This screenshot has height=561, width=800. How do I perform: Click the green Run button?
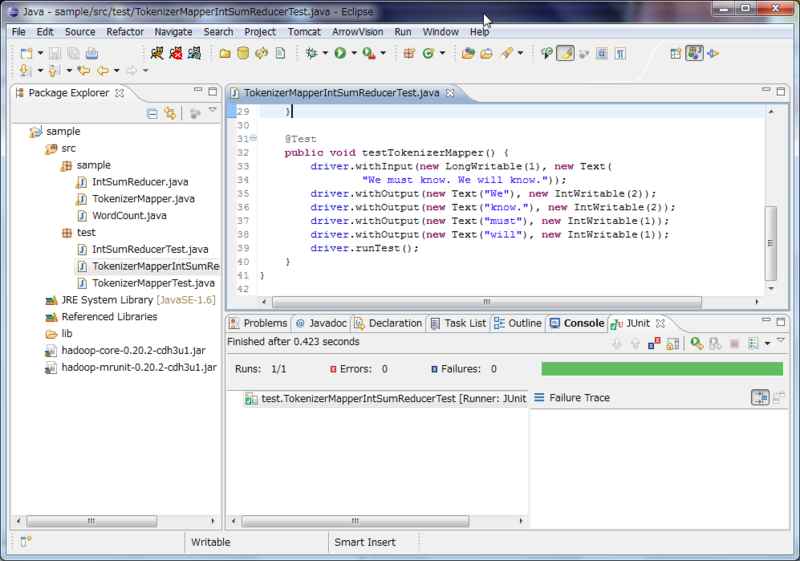tap(340, 53)
